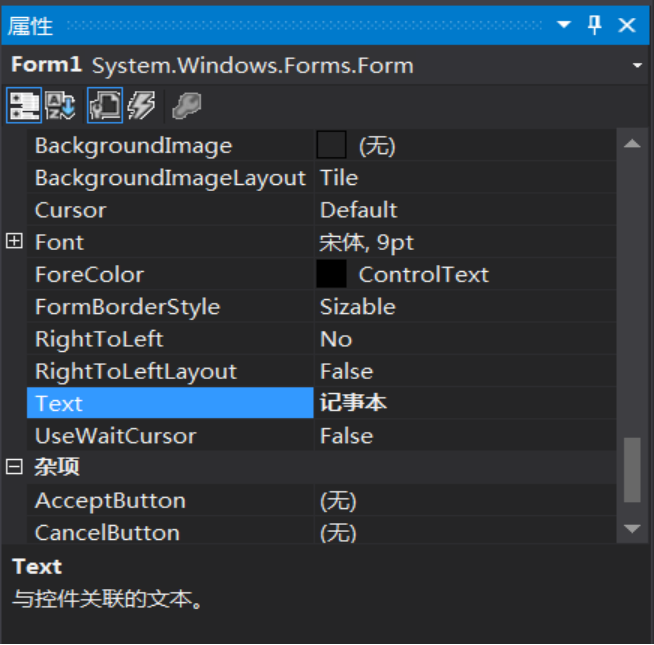Open Property Pages wrench icon
The height and width of the screenshot is (645, 654).
(x=183, y=106)
